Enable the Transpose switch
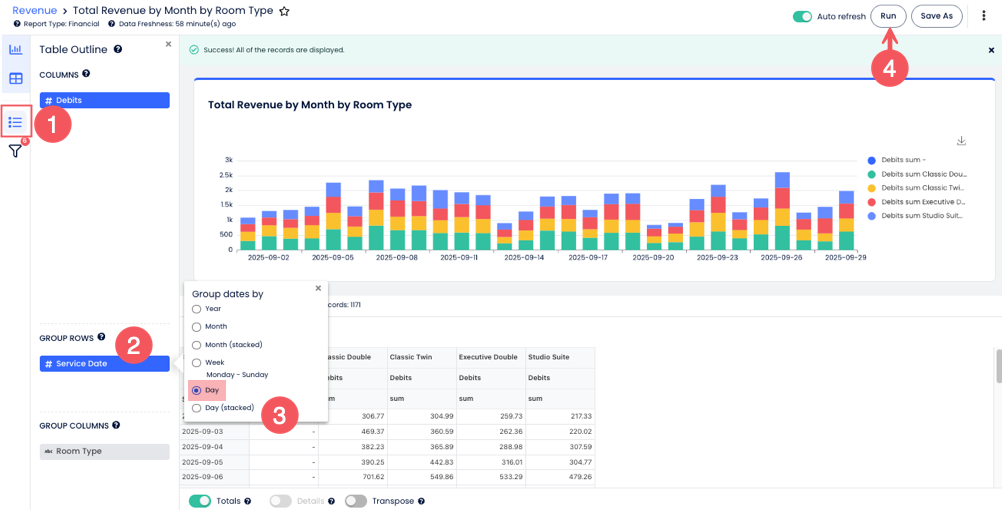Viewport: 1002px width, 510px height. pyautogui.click(x=356, y=501)
